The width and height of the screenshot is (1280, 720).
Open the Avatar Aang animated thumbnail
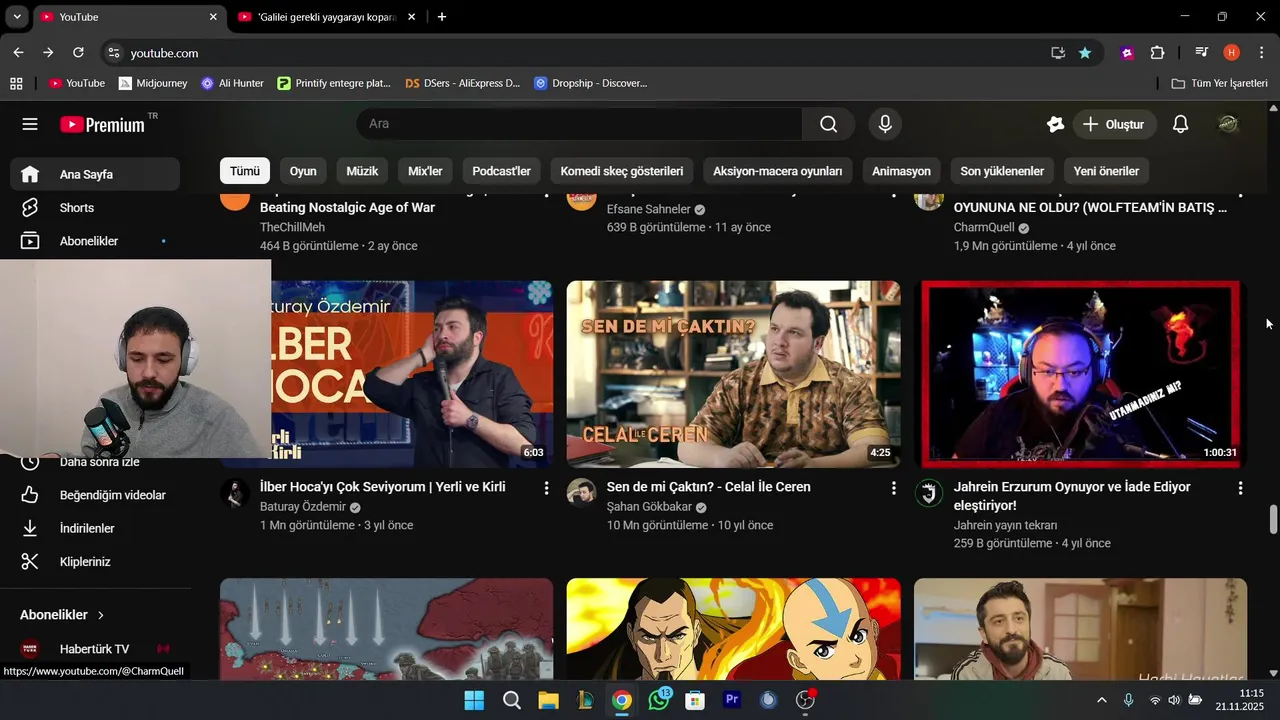pos(733,628)
